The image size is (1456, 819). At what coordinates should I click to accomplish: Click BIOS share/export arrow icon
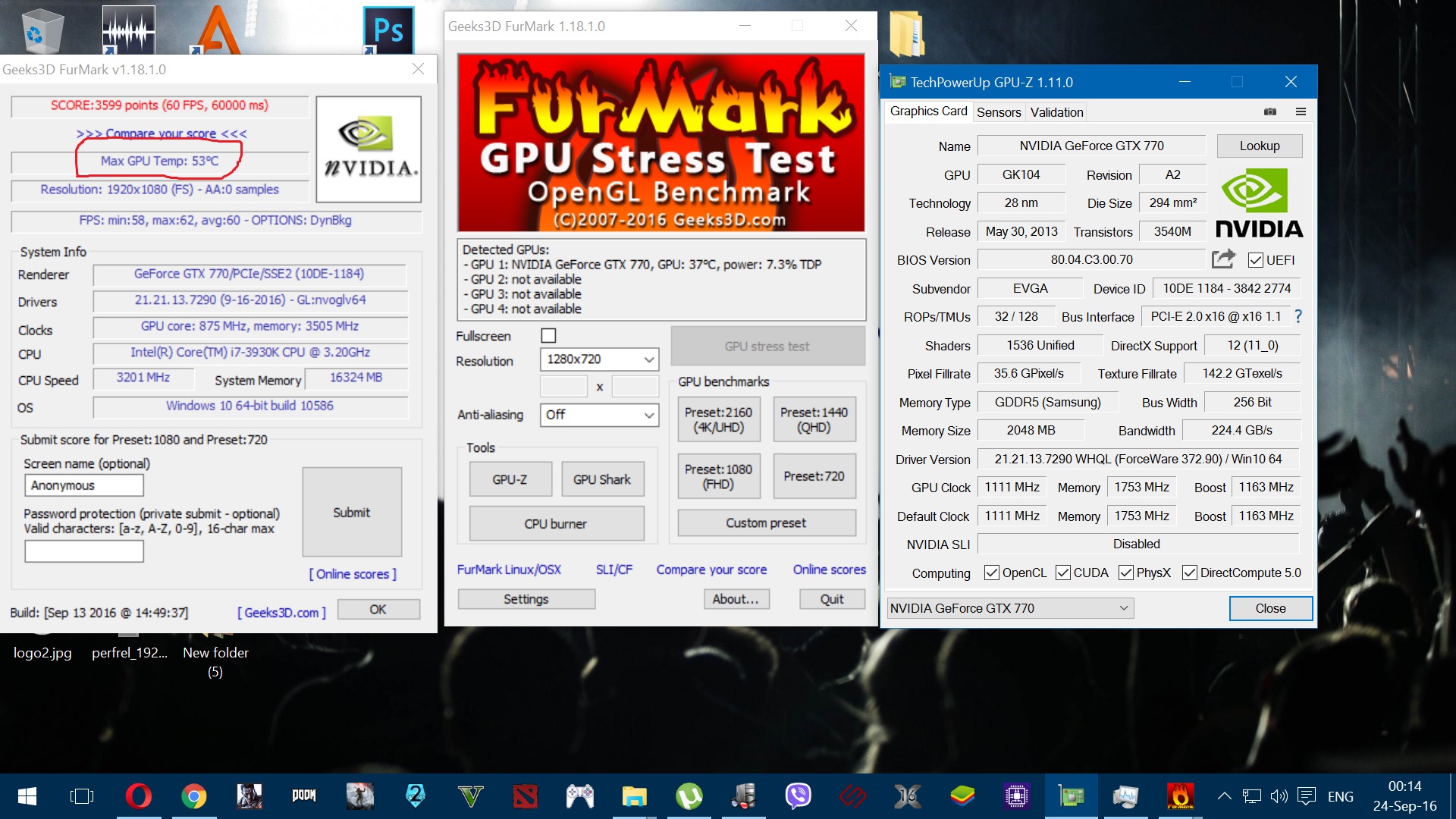pos(1222,259)
